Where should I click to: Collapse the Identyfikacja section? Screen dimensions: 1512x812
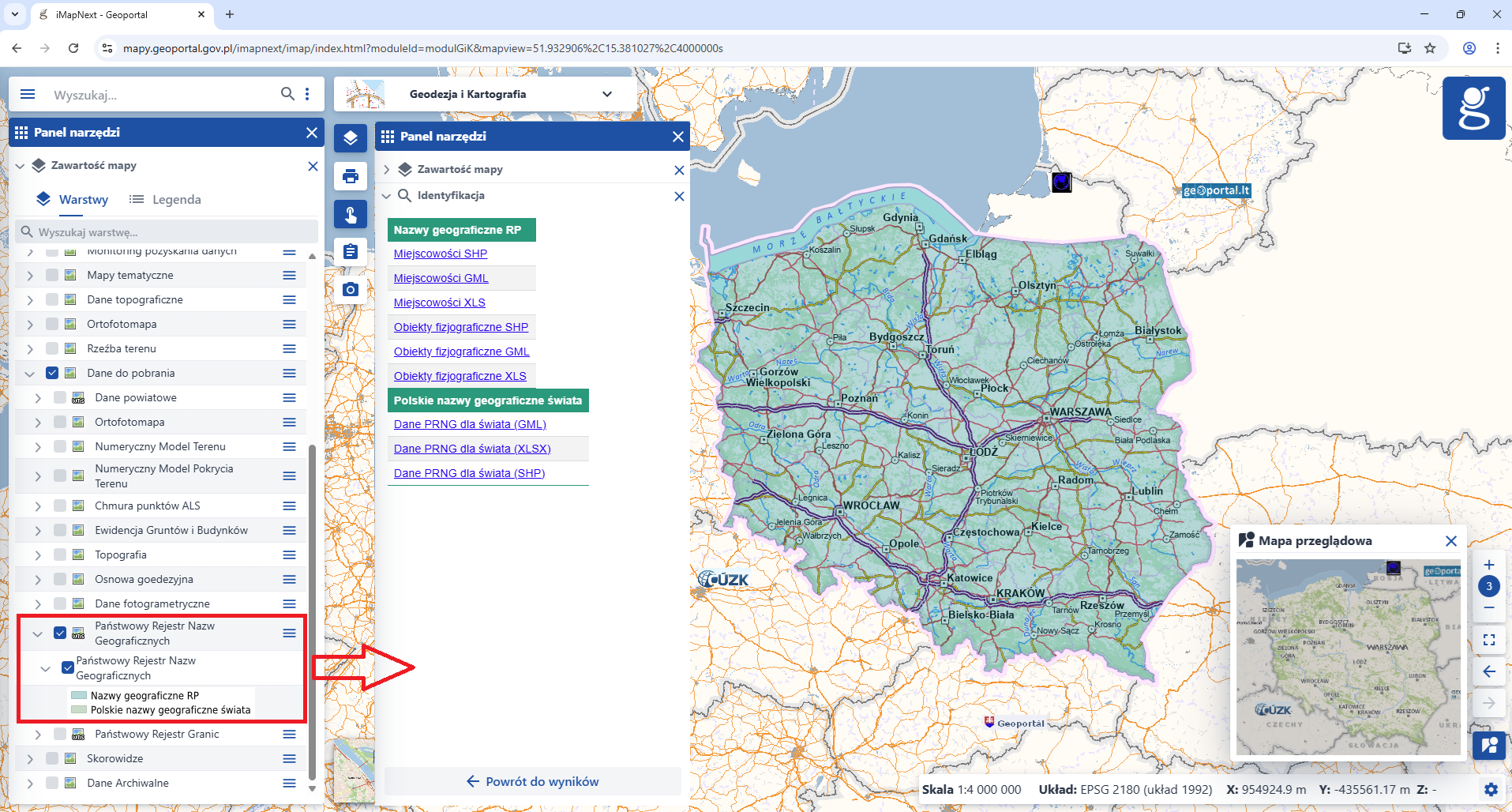click(x=386, y=195)
